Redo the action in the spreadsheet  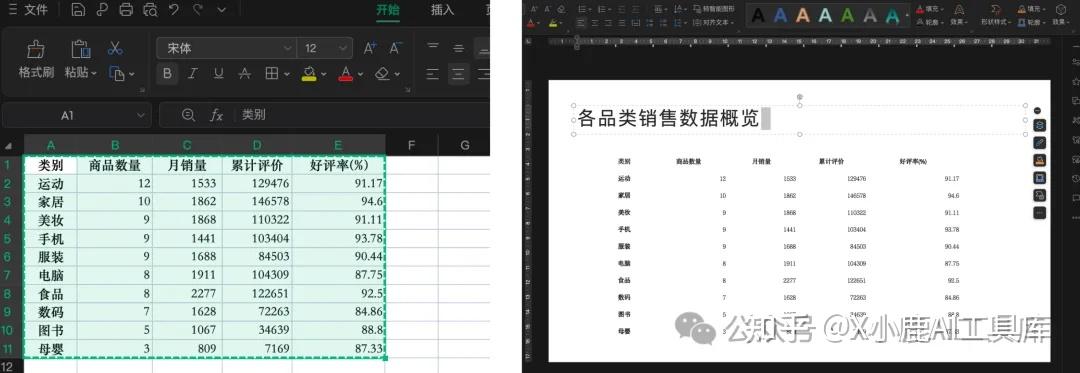pos(198,10)
